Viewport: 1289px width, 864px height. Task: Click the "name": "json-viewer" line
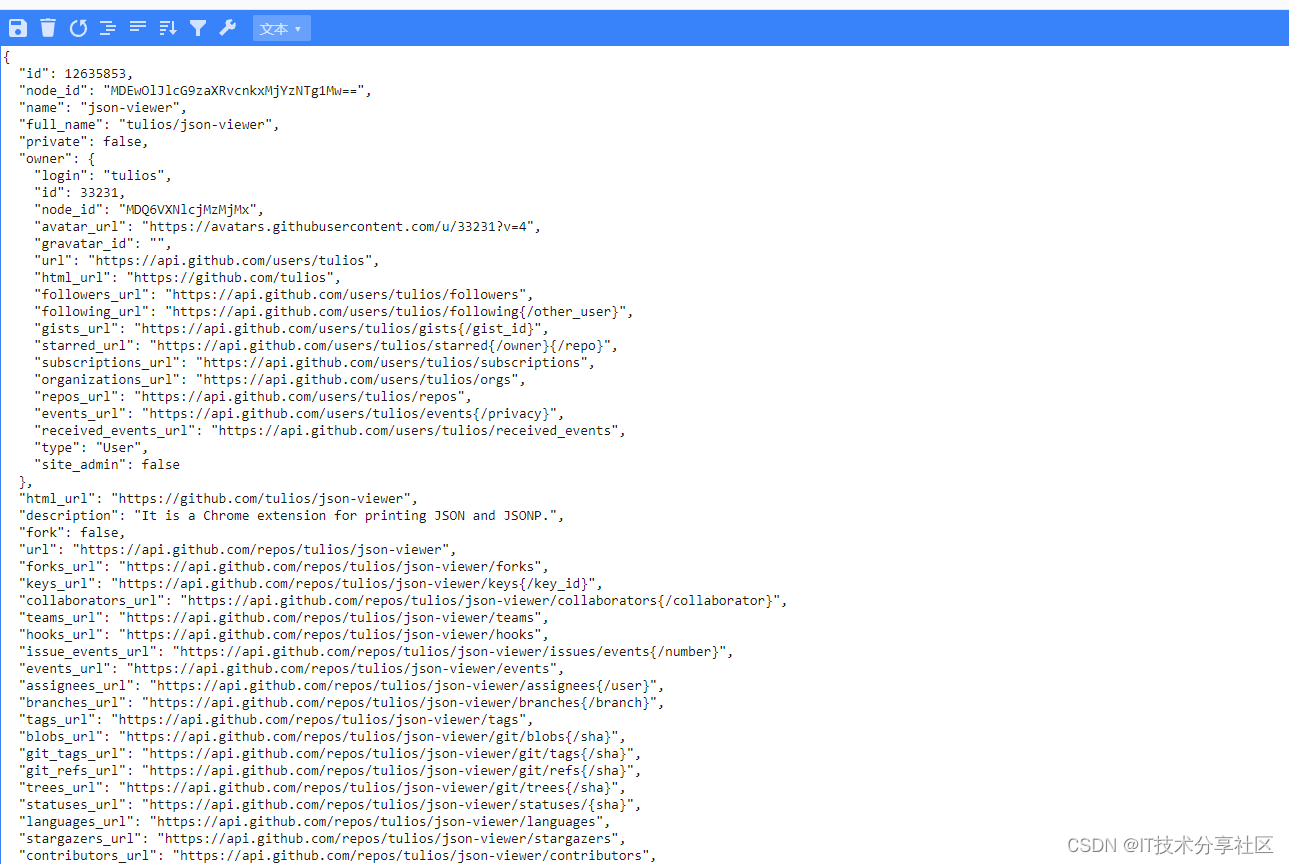[103, 107]
